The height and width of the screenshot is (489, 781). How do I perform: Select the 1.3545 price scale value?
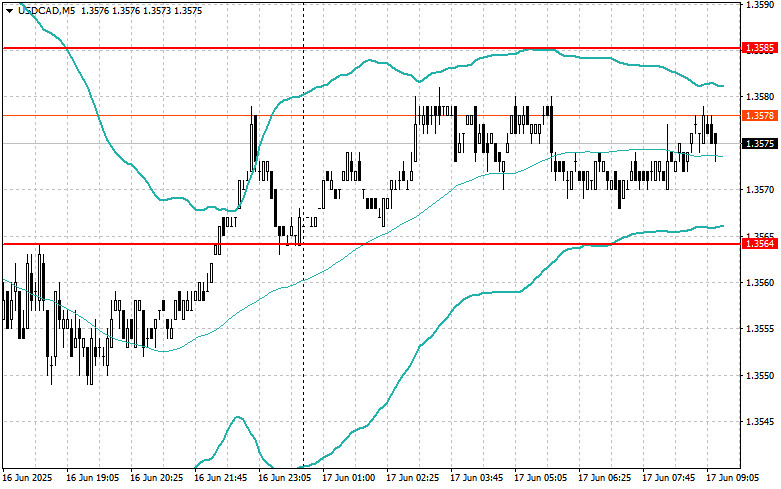pyautogui.click(x=760, y=422)
